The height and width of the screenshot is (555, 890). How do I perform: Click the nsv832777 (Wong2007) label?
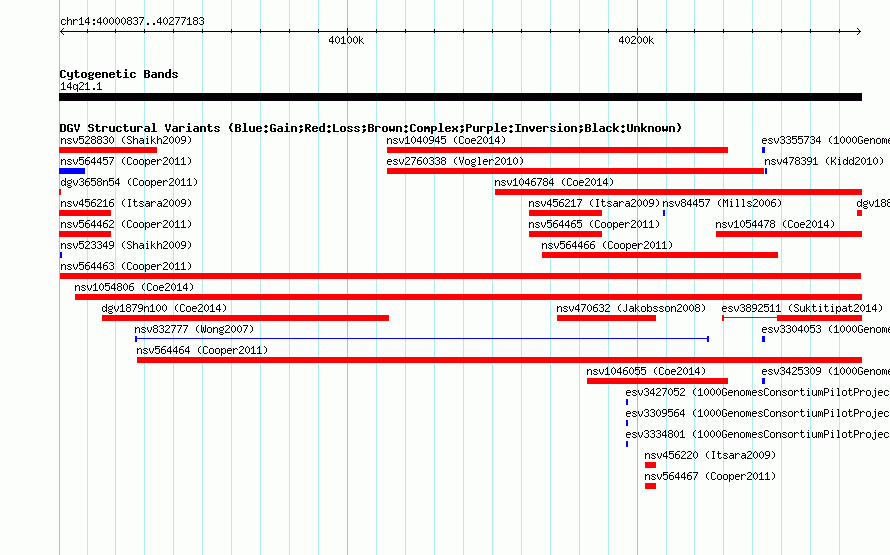(194, 329)
